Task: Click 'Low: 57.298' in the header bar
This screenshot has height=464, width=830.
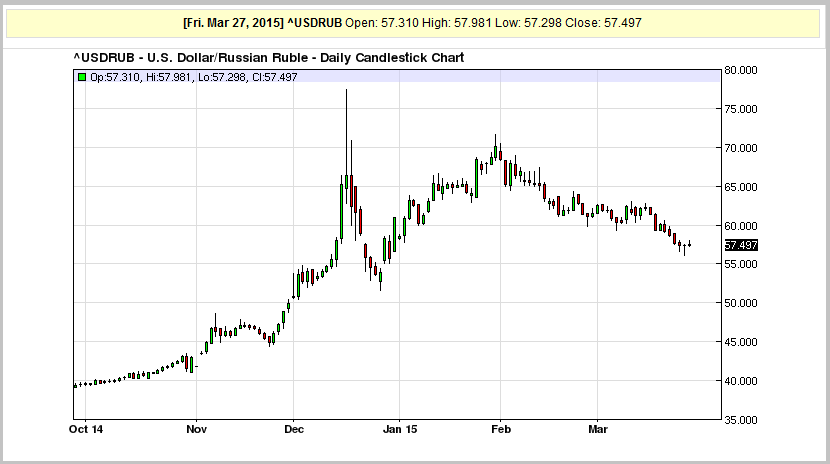Action: (x=528, y=23)
